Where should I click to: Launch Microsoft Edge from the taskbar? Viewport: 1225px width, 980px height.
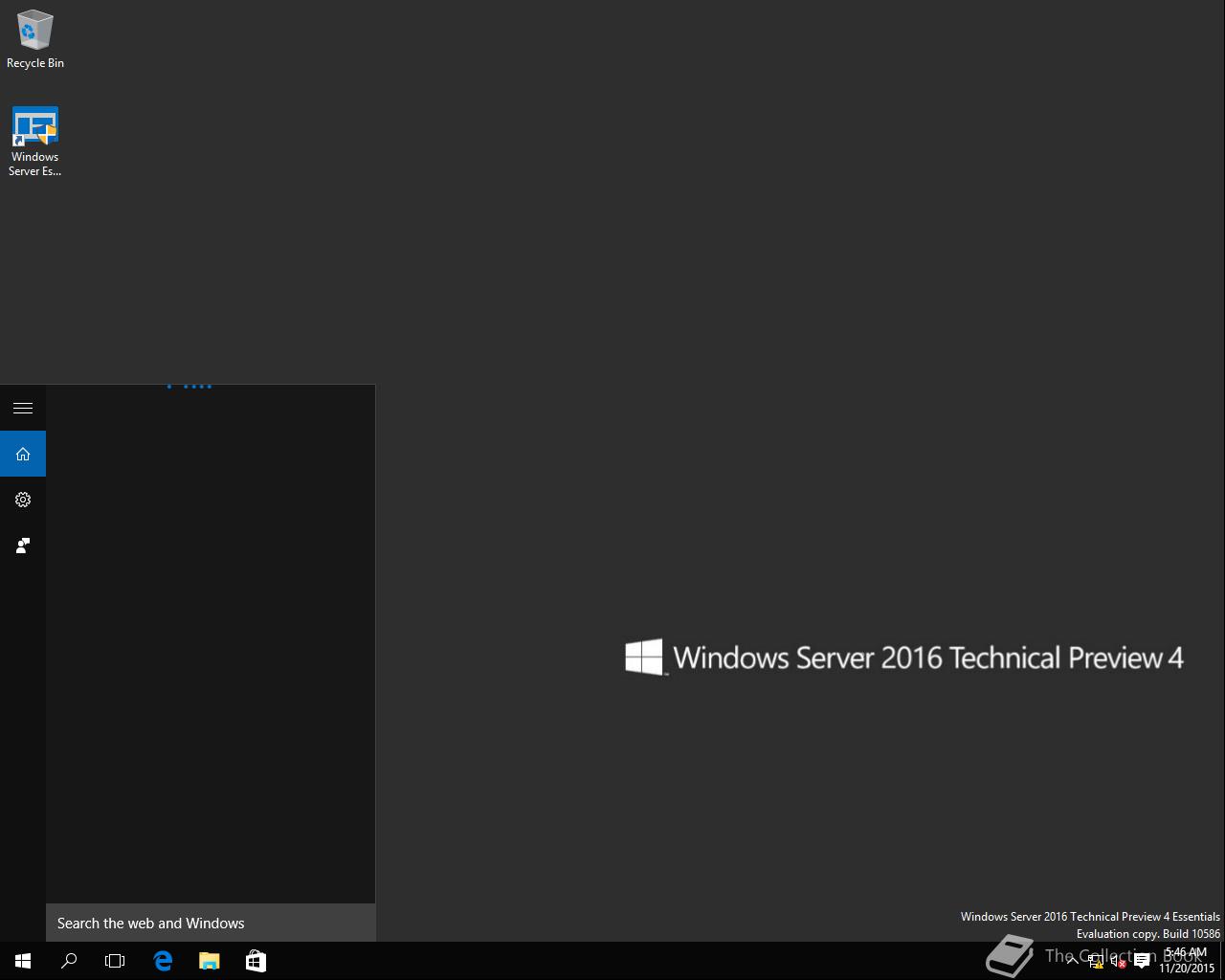163,961
